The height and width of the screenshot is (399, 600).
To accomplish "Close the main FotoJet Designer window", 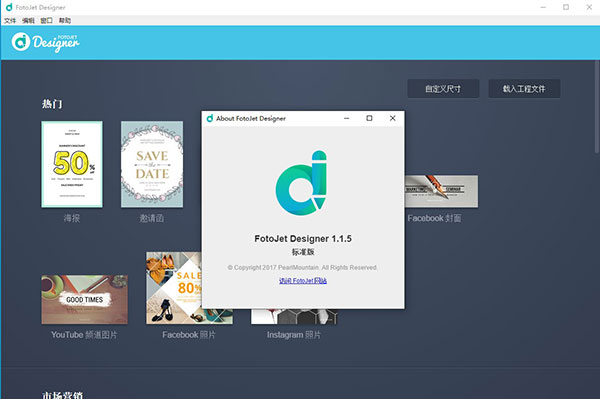I will (x=589, y=7).
